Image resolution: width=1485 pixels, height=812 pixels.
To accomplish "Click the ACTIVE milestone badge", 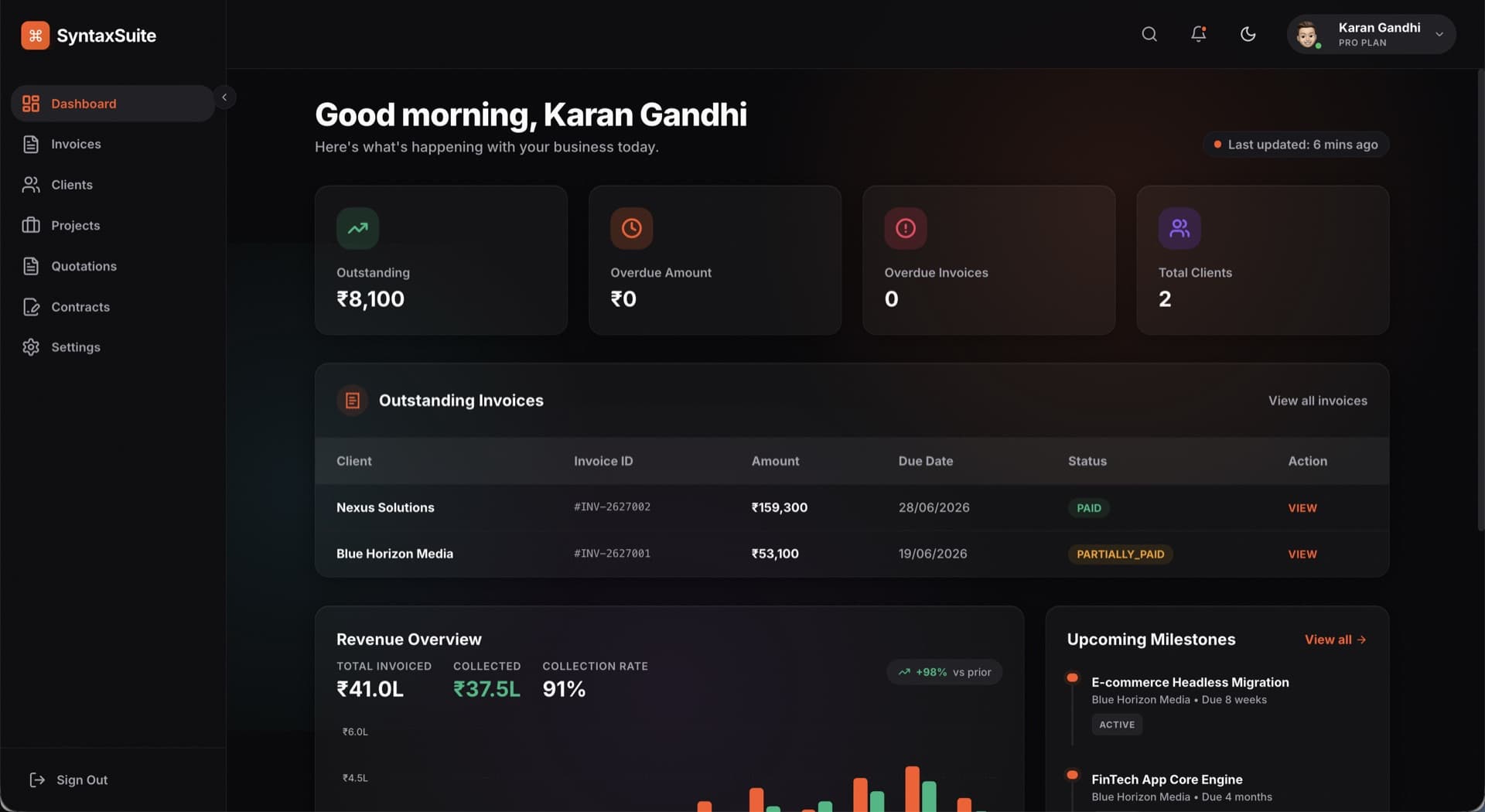I will click(1117, 725).
